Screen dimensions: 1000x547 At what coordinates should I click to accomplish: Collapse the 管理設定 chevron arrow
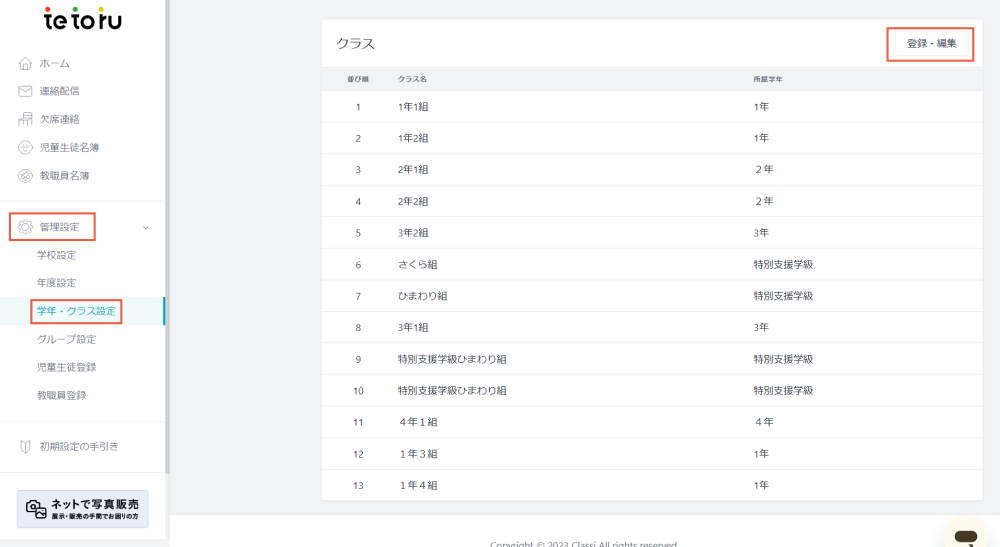click(146, 227)
